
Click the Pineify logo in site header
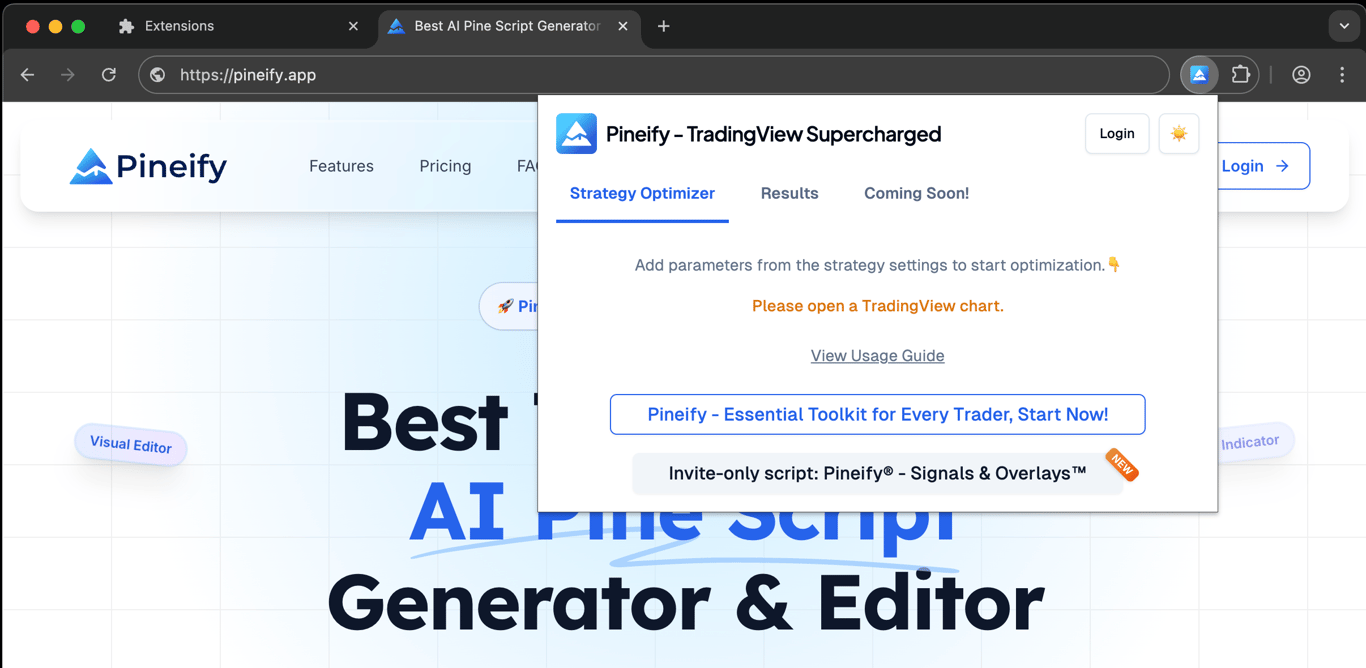(x=148, y=166)
